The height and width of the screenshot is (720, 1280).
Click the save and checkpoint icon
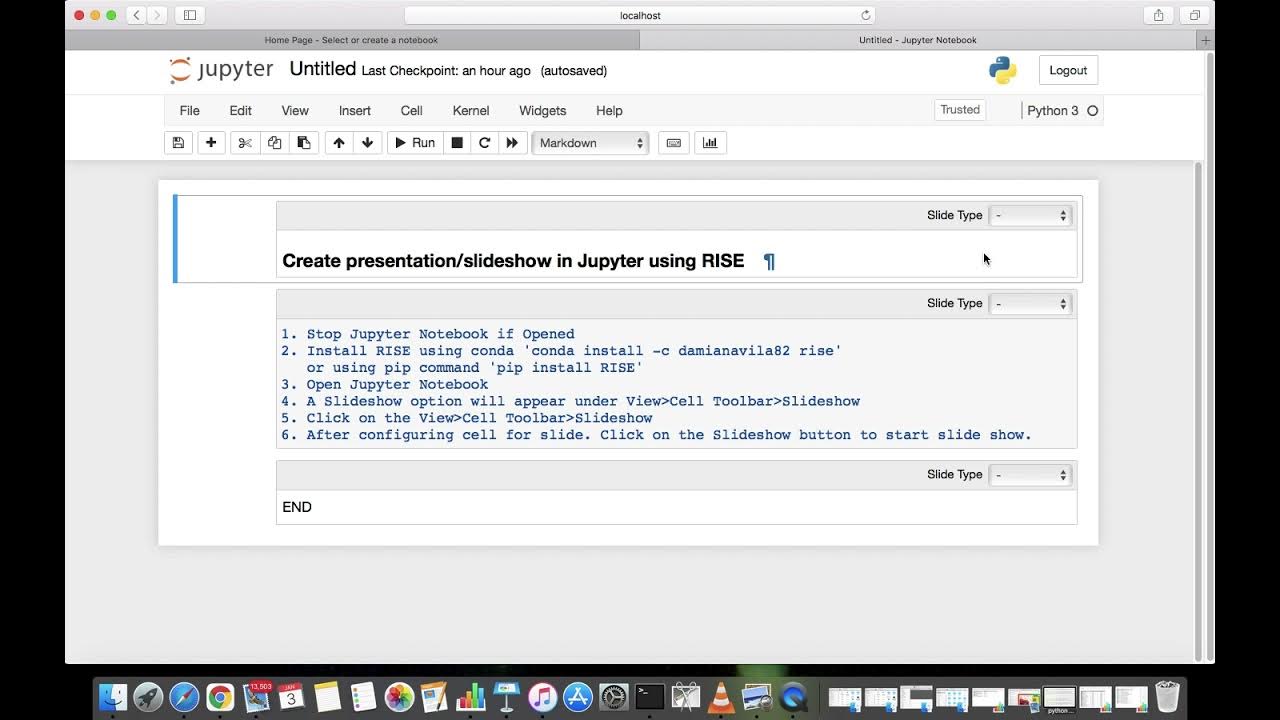tap(178, 143)
